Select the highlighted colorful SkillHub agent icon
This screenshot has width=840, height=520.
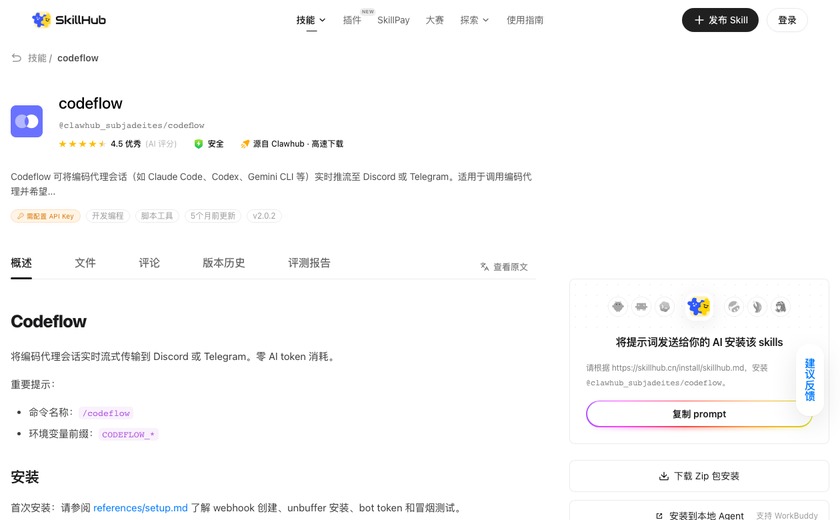pos(699,306)
